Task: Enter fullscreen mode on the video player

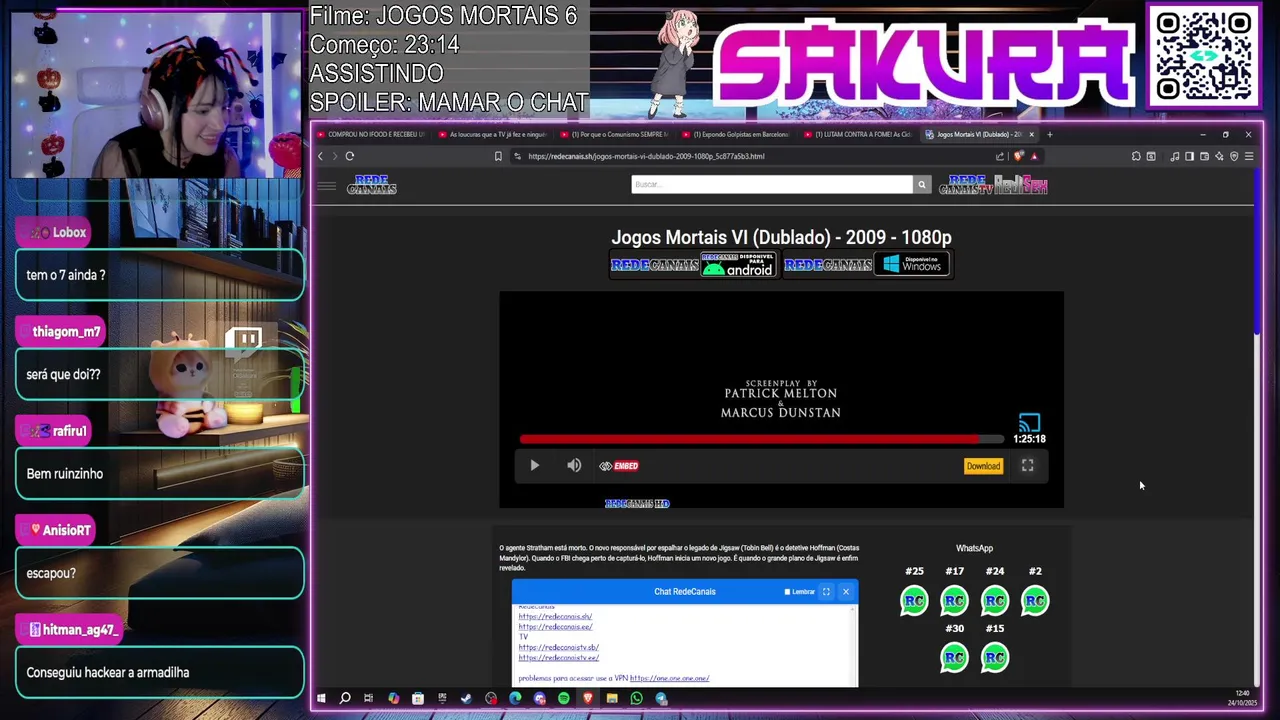Action: (x=1027, y=466)
